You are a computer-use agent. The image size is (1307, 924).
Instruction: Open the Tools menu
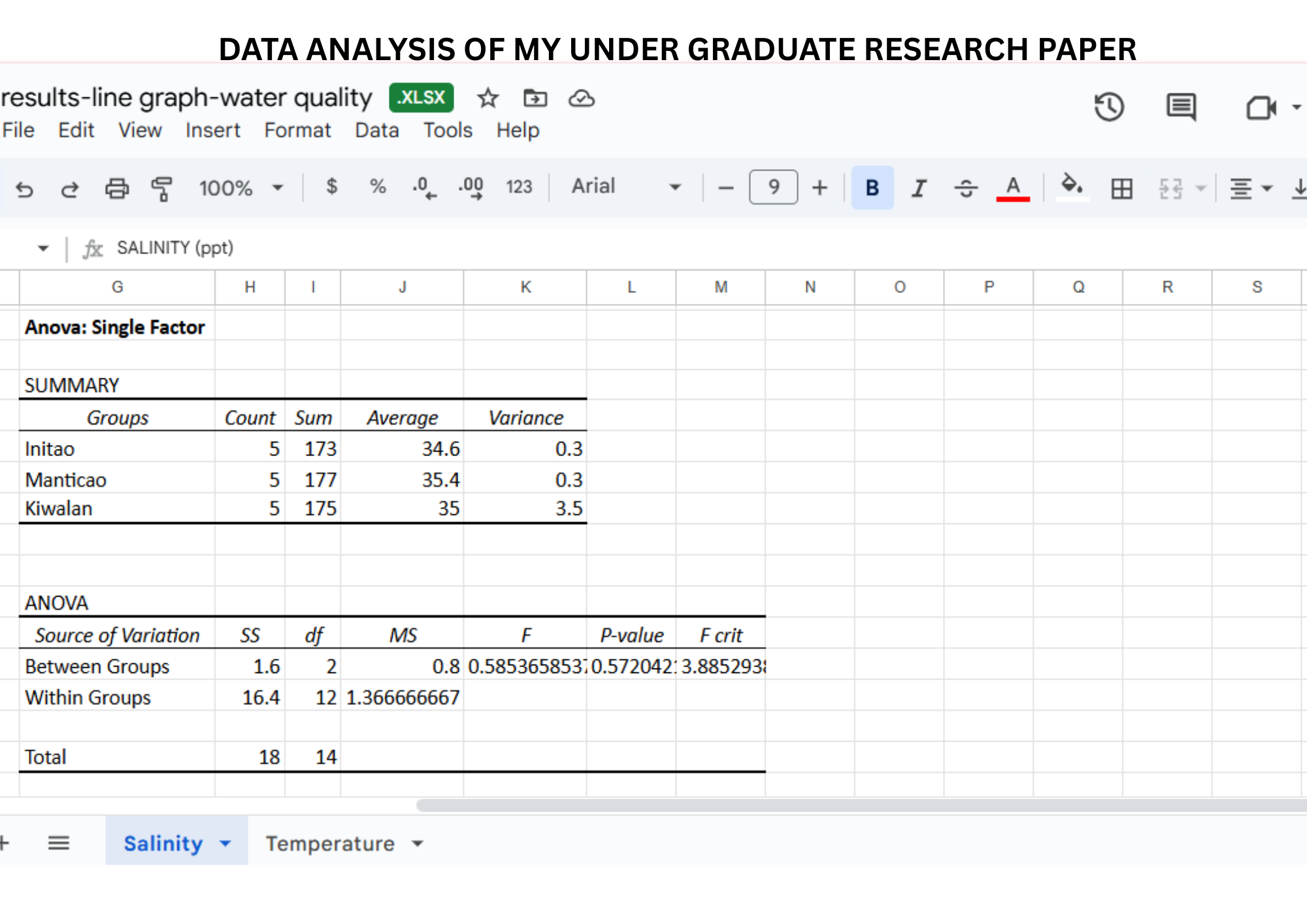[x=448, y=130]
